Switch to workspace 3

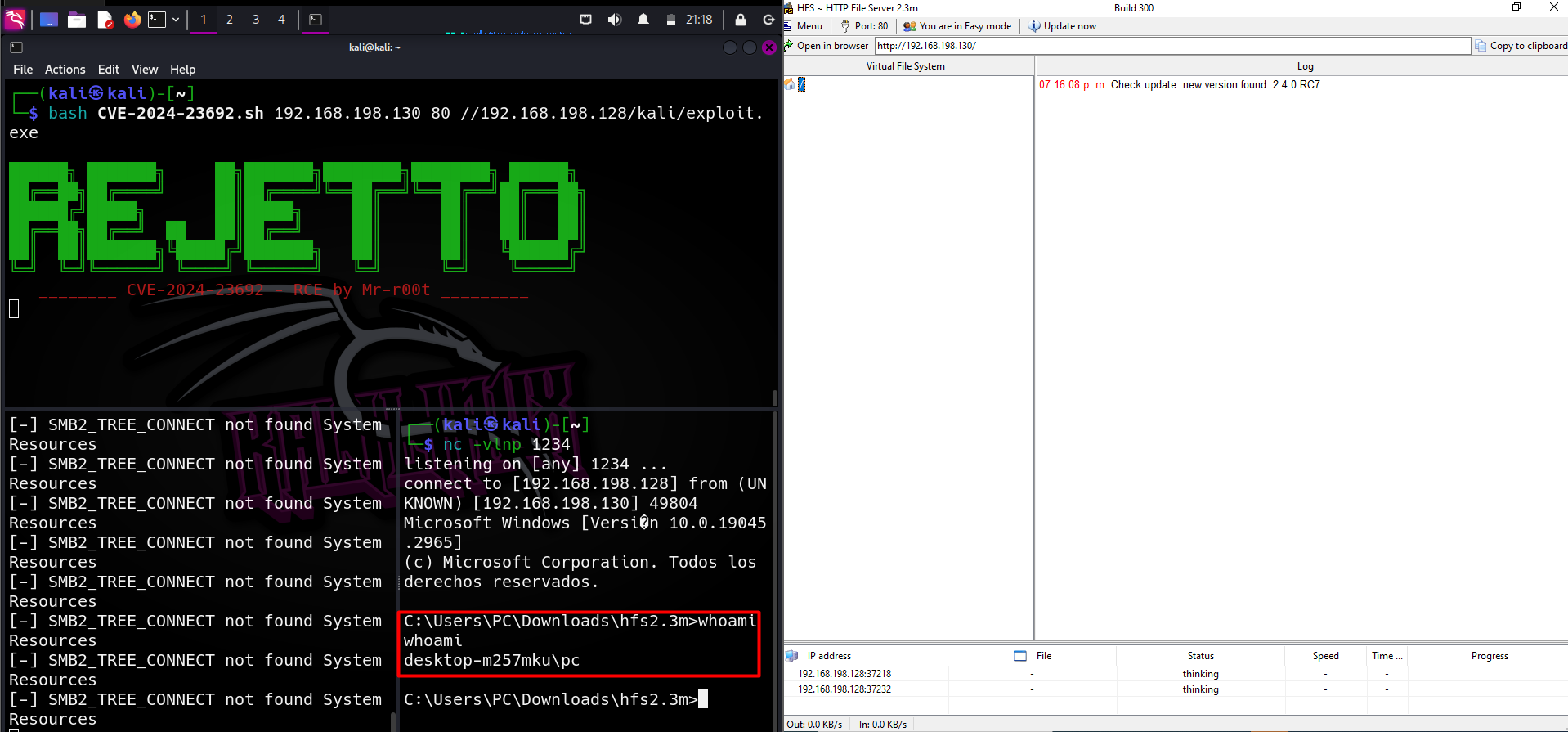click(x=256, y=20)
